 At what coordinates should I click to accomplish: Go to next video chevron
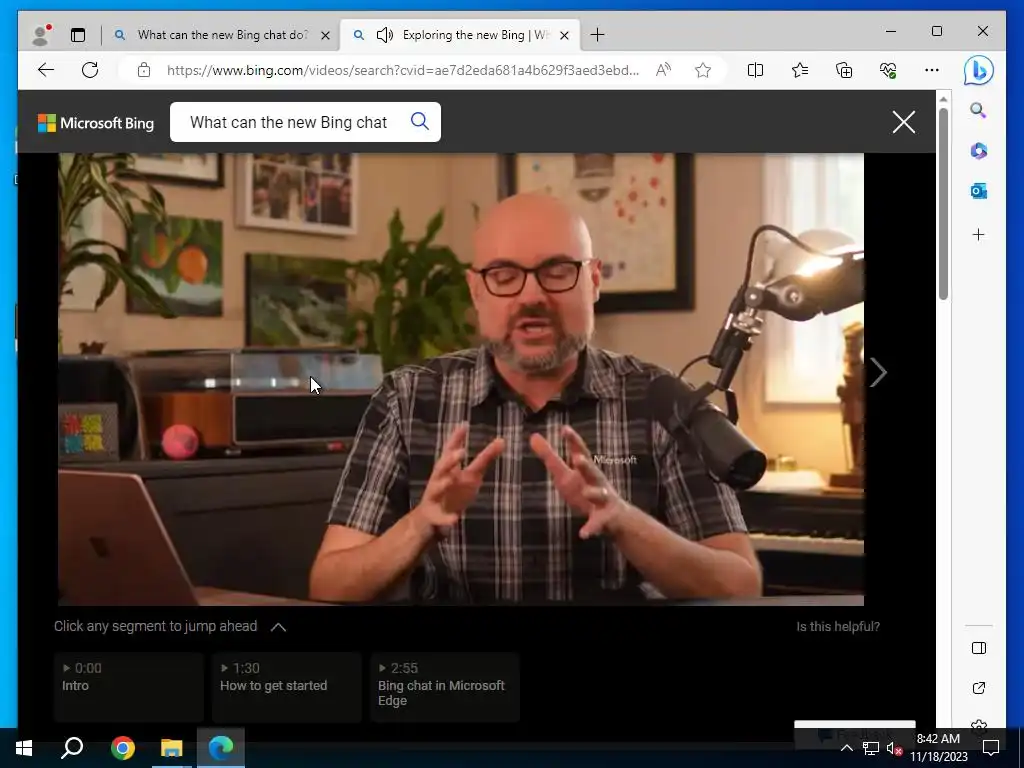pos(878,373)
